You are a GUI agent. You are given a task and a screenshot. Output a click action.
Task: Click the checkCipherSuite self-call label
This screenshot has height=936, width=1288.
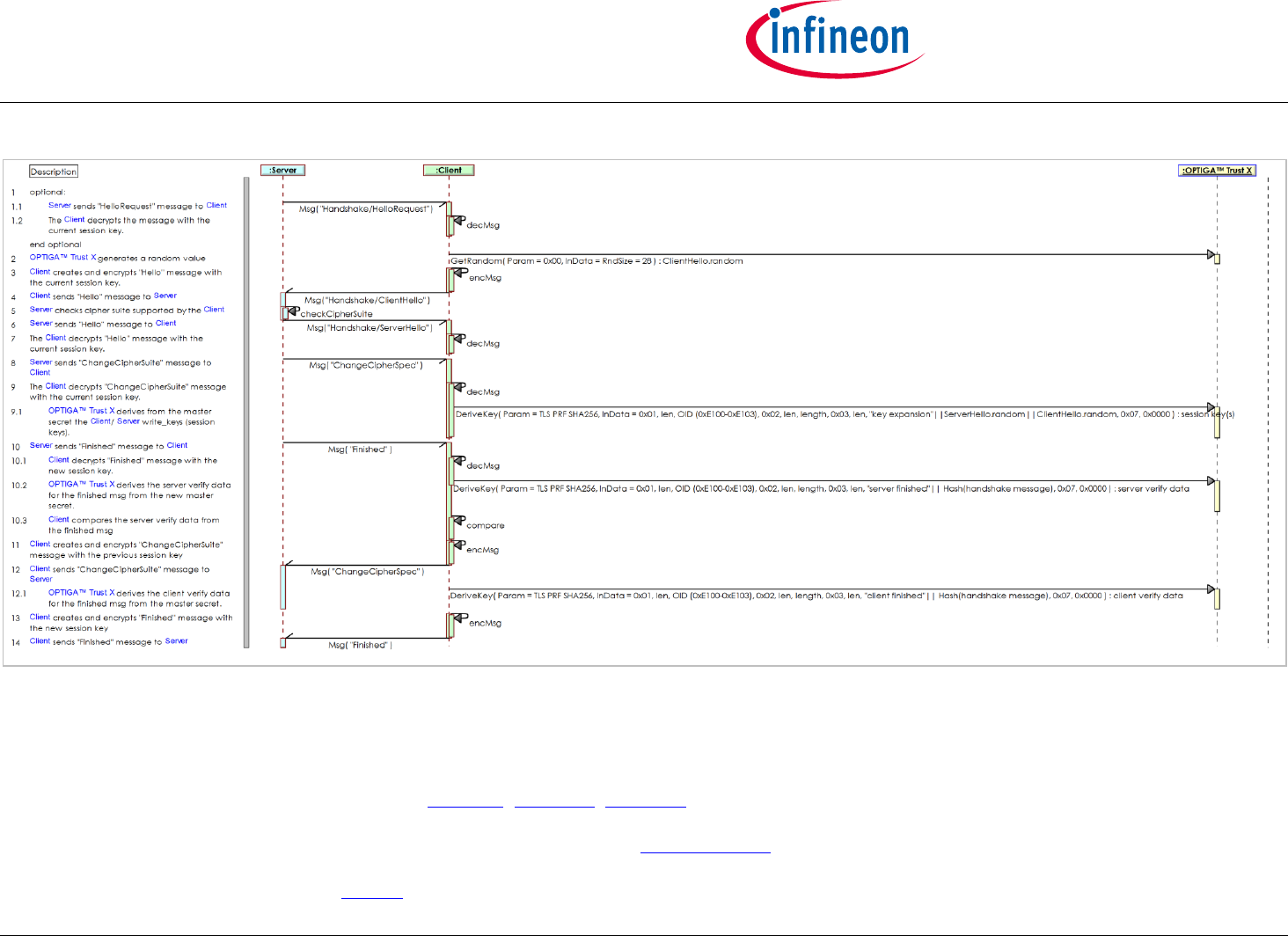pos(337,314)
